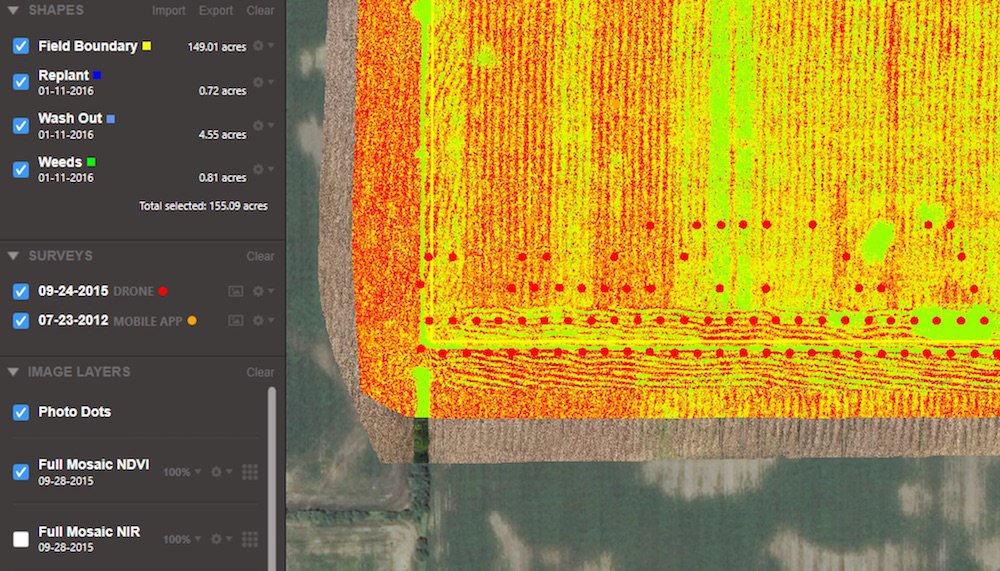The width and height of the screenshot is (1000, 571).
Task: Open gear settings for Full Mosaic NDVI layer
Action: click(218, 472)
